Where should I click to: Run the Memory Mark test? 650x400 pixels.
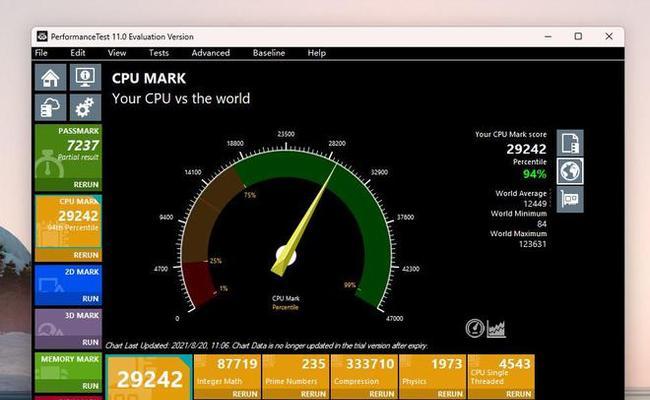point(90,385)
